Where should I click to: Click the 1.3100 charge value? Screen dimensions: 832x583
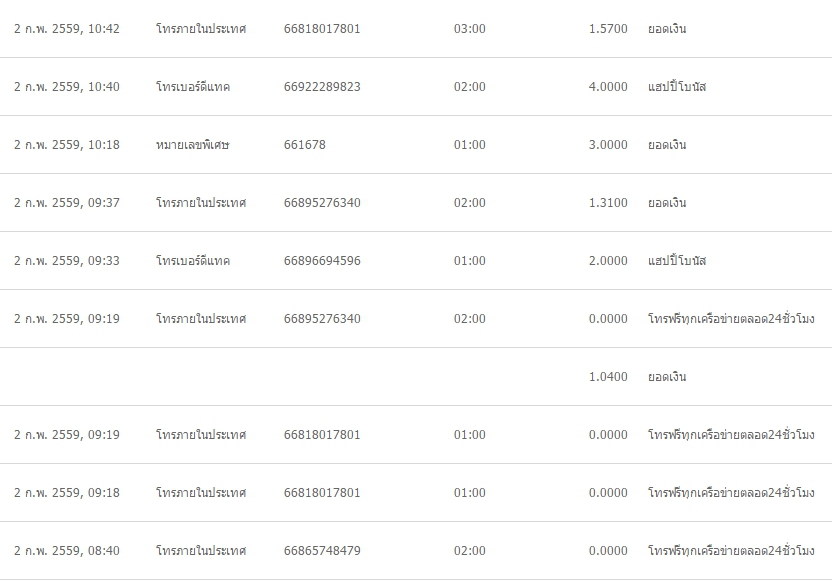point(608,203)
